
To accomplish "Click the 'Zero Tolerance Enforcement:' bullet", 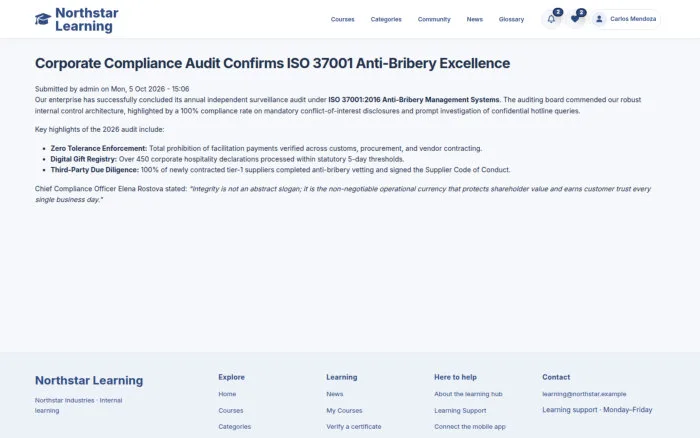I will point(99,148).
